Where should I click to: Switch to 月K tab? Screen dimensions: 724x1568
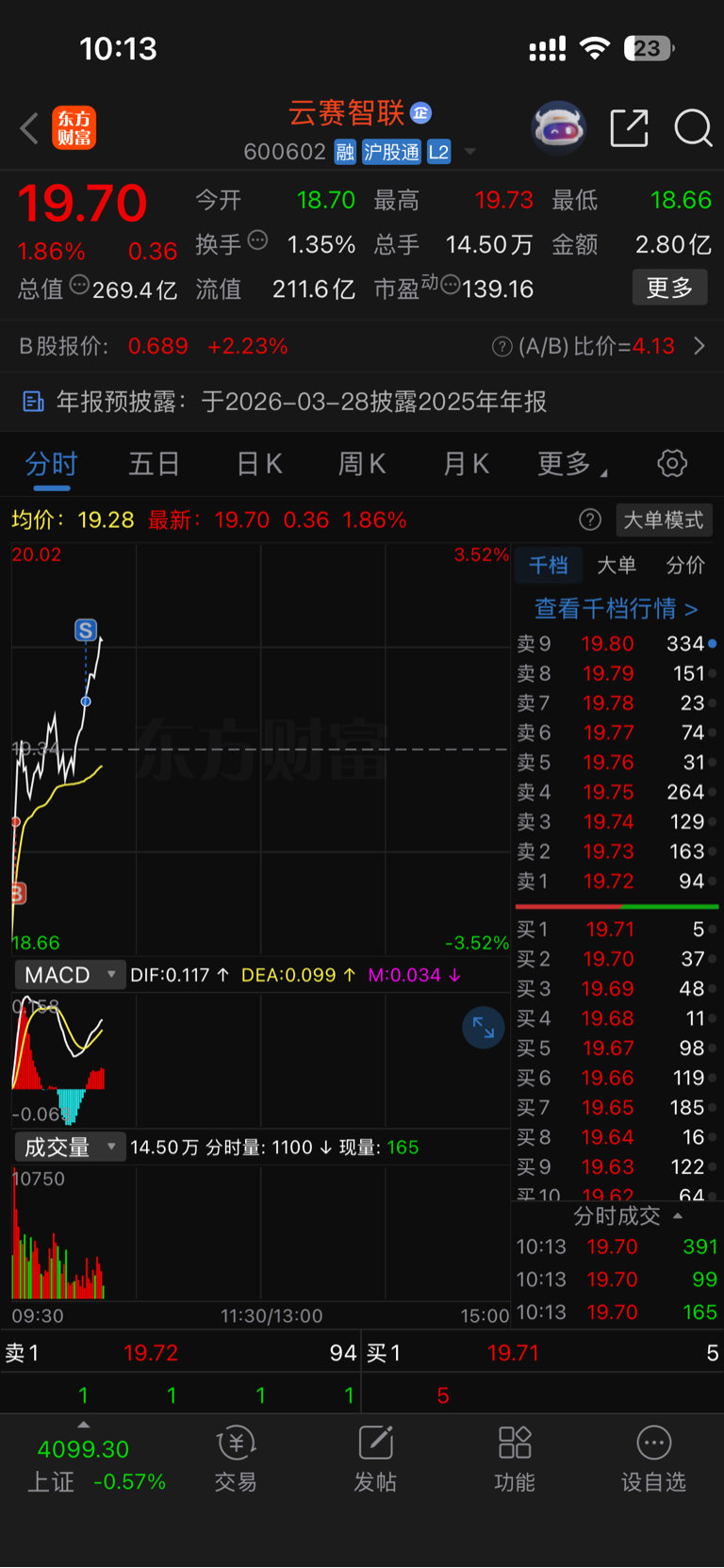[x=466, y=464]
